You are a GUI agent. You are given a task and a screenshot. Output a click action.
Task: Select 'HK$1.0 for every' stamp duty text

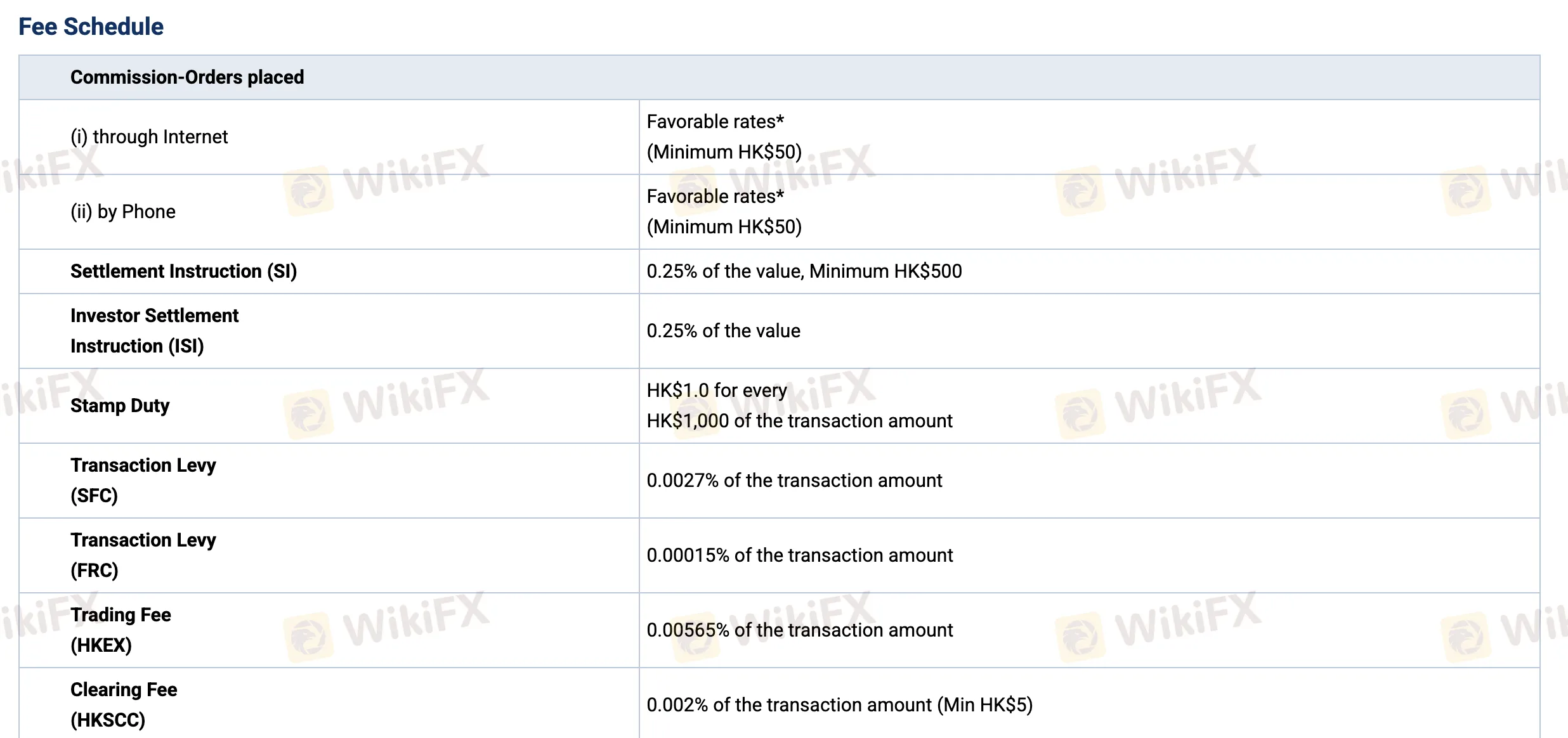(x=717, y=391)
